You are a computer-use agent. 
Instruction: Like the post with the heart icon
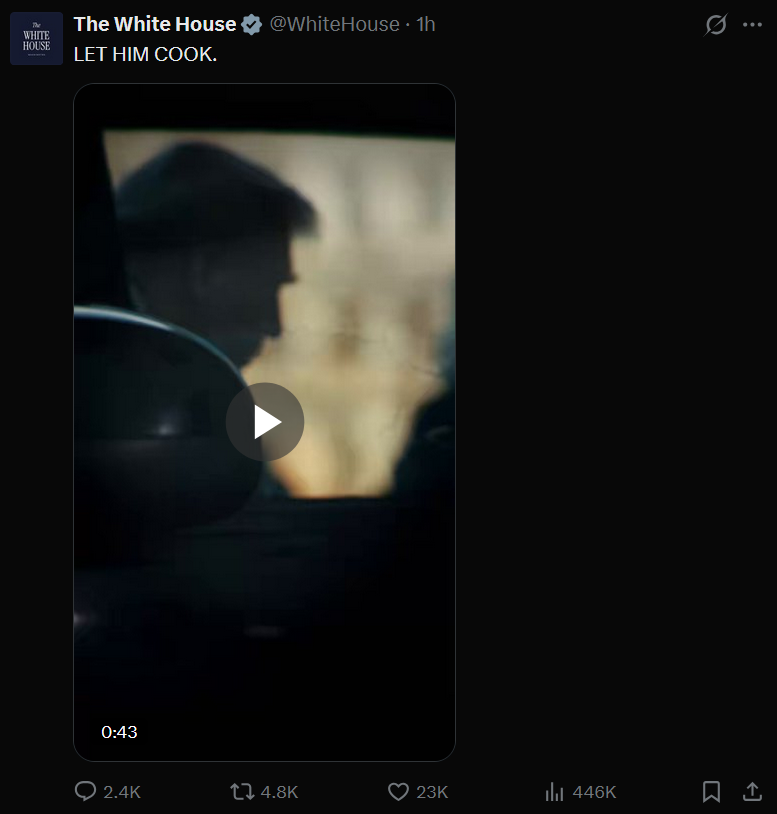(x=398, y=792)
